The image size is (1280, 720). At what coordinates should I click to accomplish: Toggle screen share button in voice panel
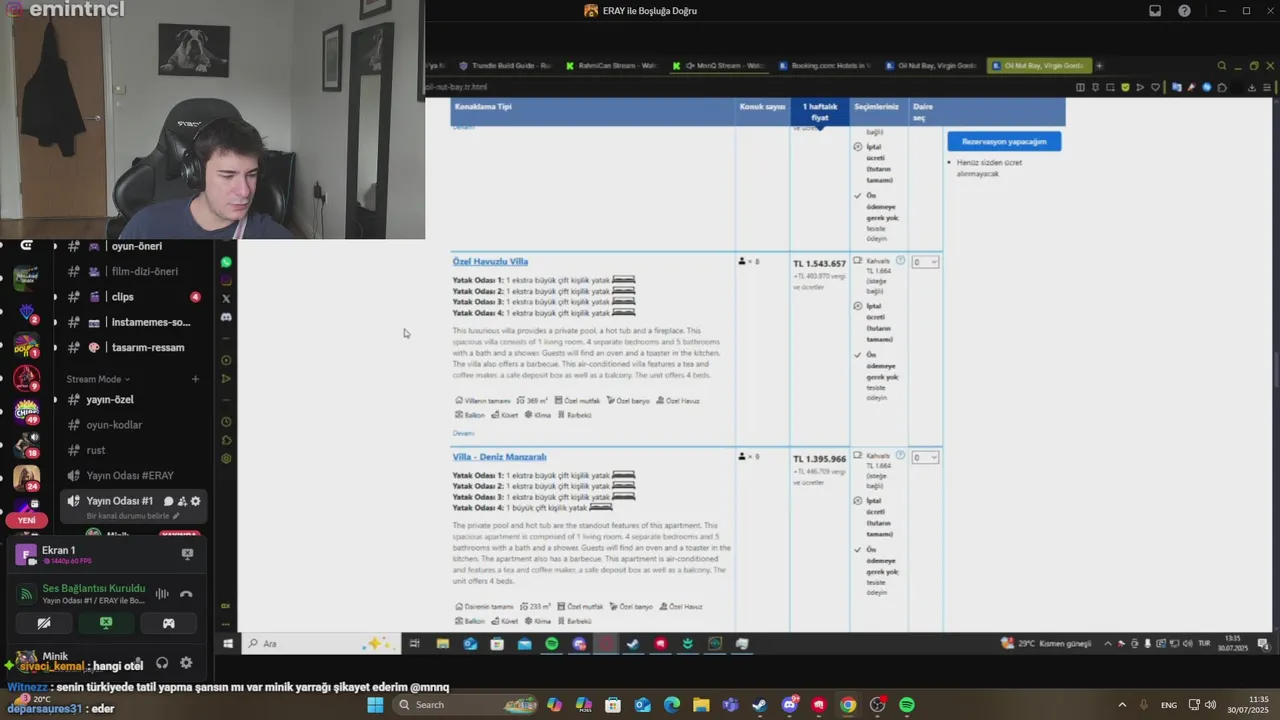pyautogui.click(x=106, y=623)
